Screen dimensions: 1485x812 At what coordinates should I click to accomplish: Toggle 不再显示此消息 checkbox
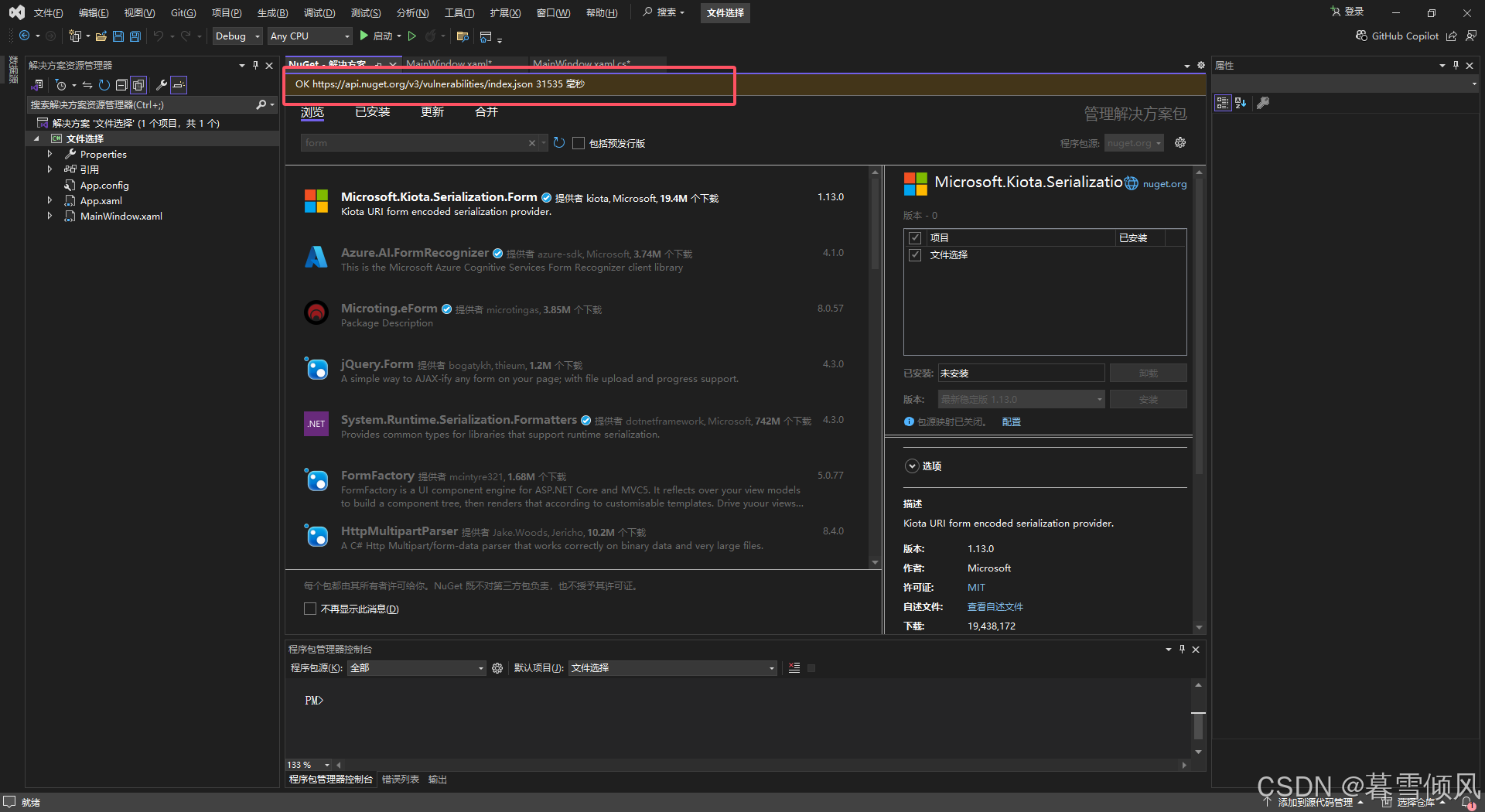pyautogui.click(x=310, y=609)
